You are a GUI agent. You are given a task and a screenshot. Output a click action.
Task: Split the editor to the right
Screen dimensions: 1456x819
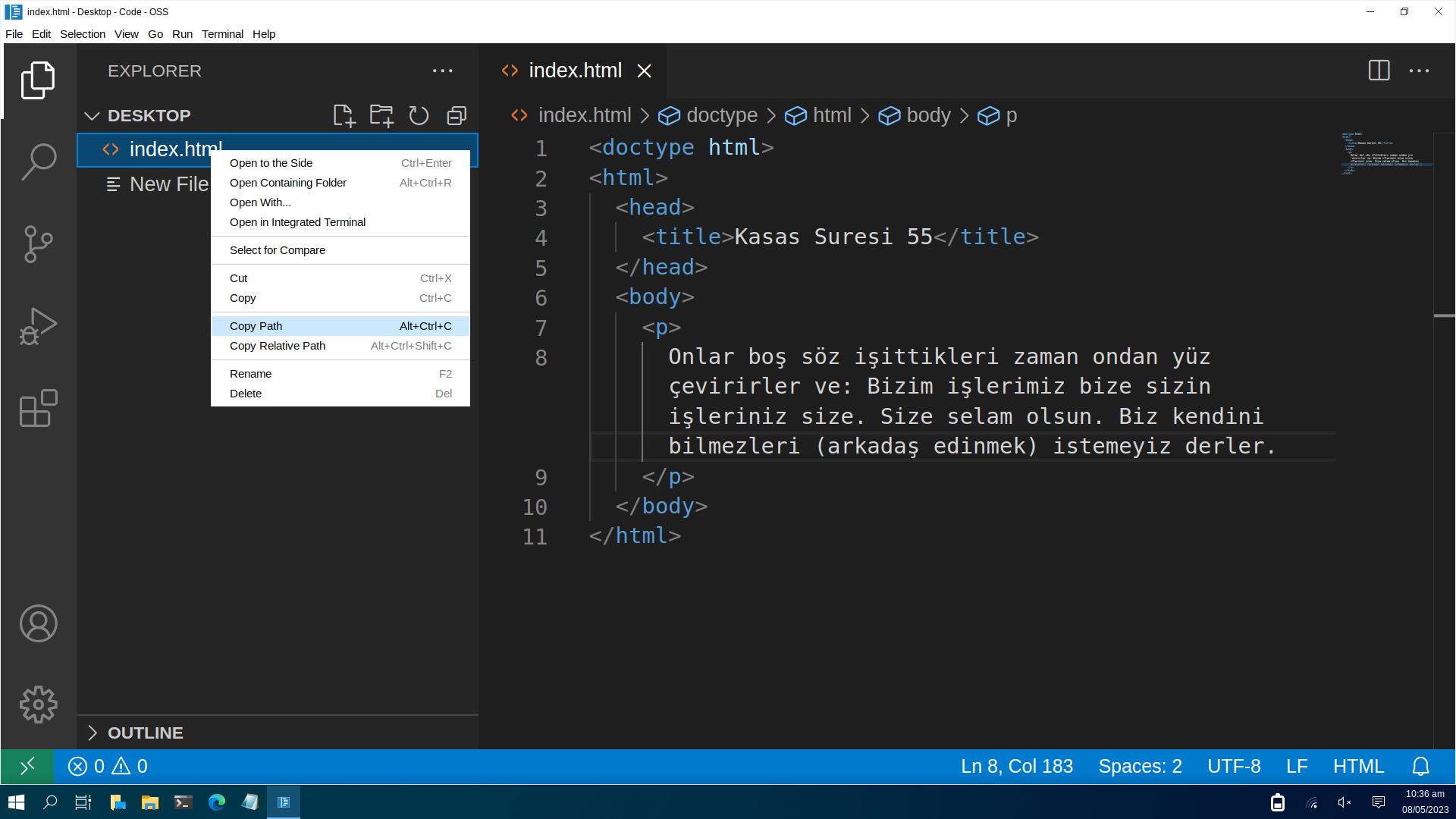[x=1379, y=71]
